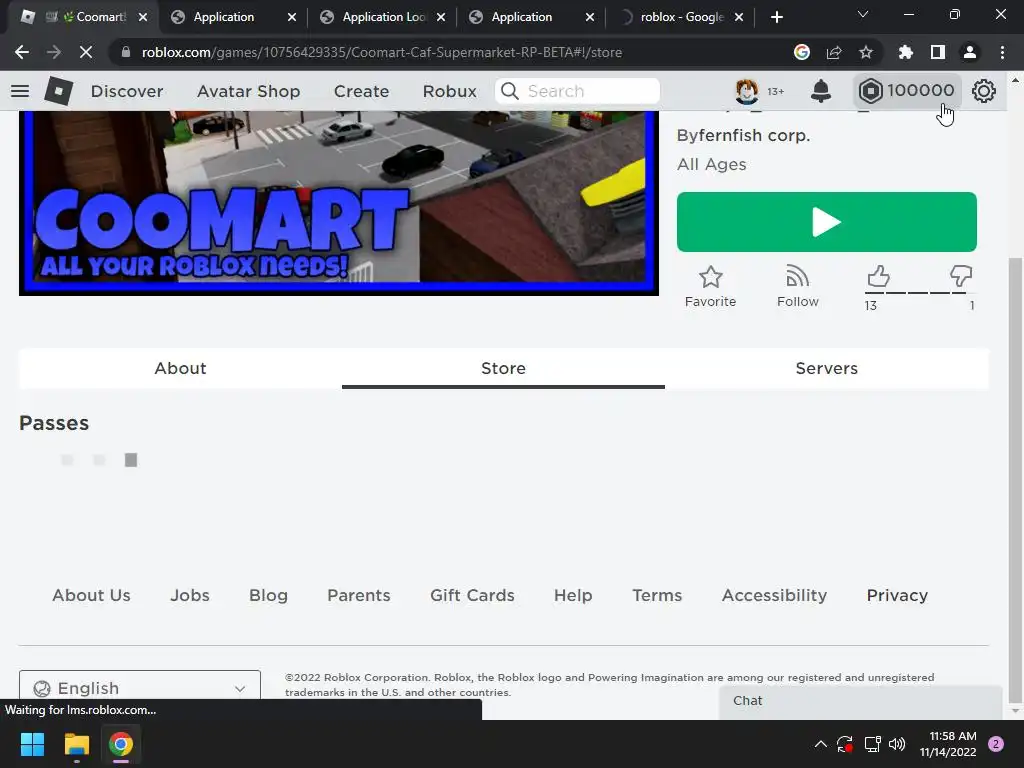Open the taskbar clock 11:58 AM
1024x768 pixels.
948,744
